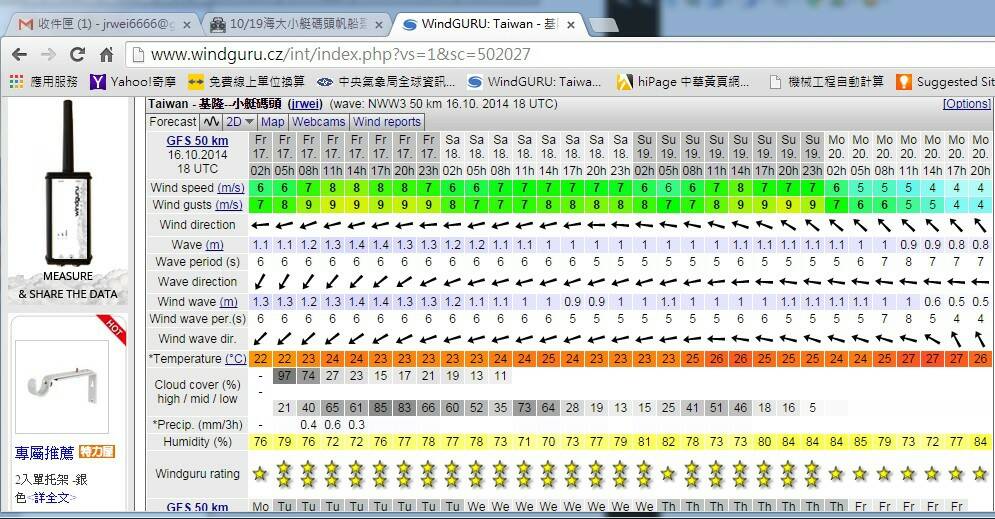Open the graph view wave icon tab
This screenshot has width=995, height=519.
pos(211,122)
